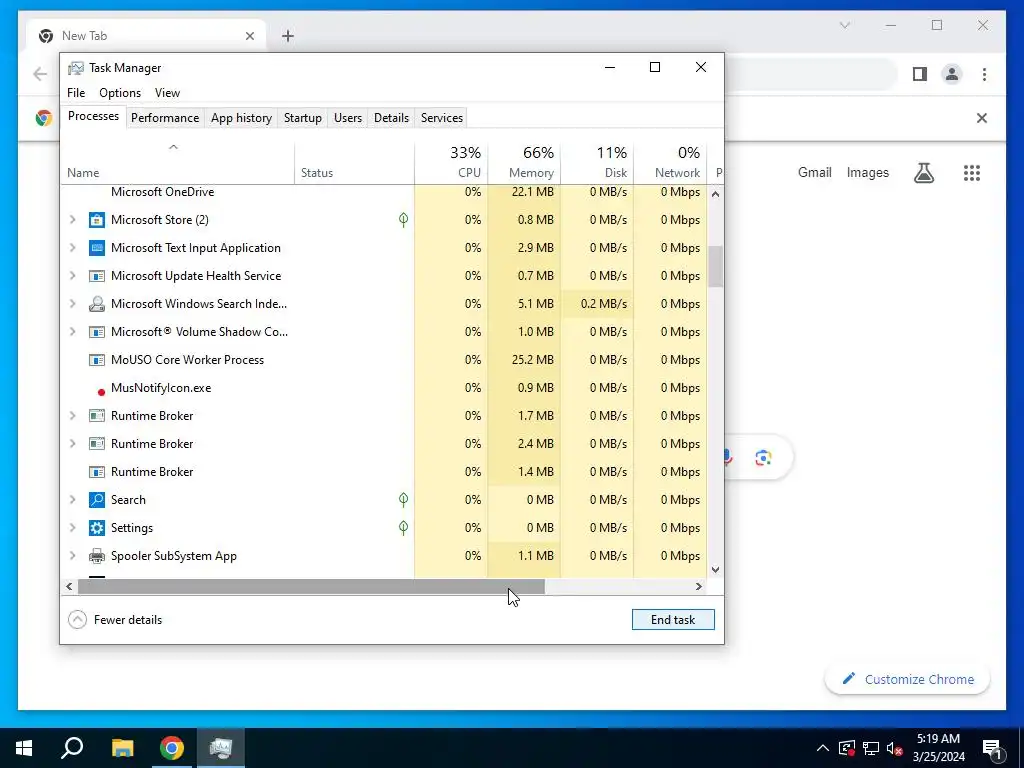Click the Search process magnifier icon
Screen dimensions: 1024x768
pyautogui.click(x=97, y=500)
